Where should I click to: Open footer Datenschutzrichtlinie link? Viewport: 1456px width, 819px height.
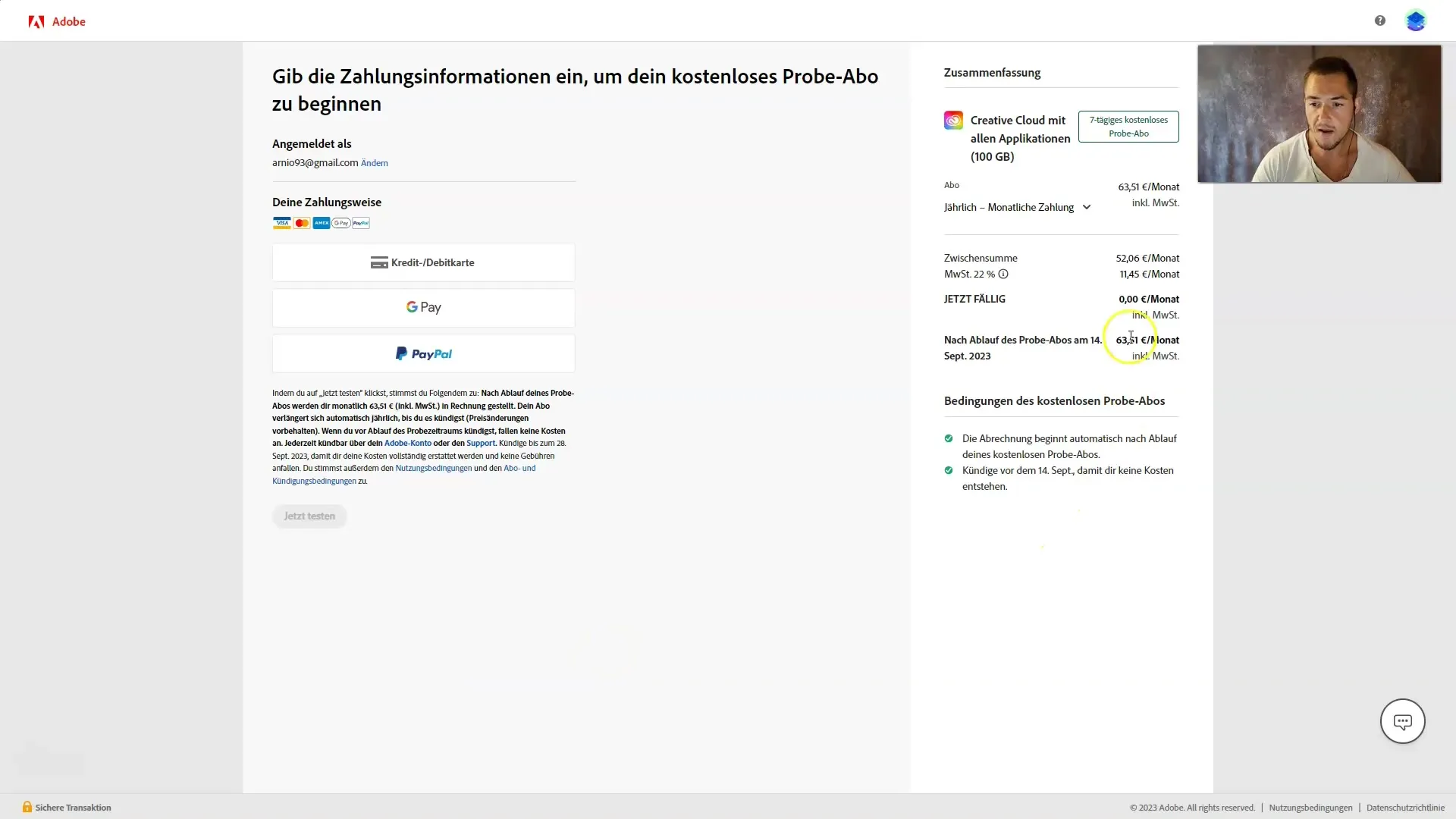click(1405, 808)
